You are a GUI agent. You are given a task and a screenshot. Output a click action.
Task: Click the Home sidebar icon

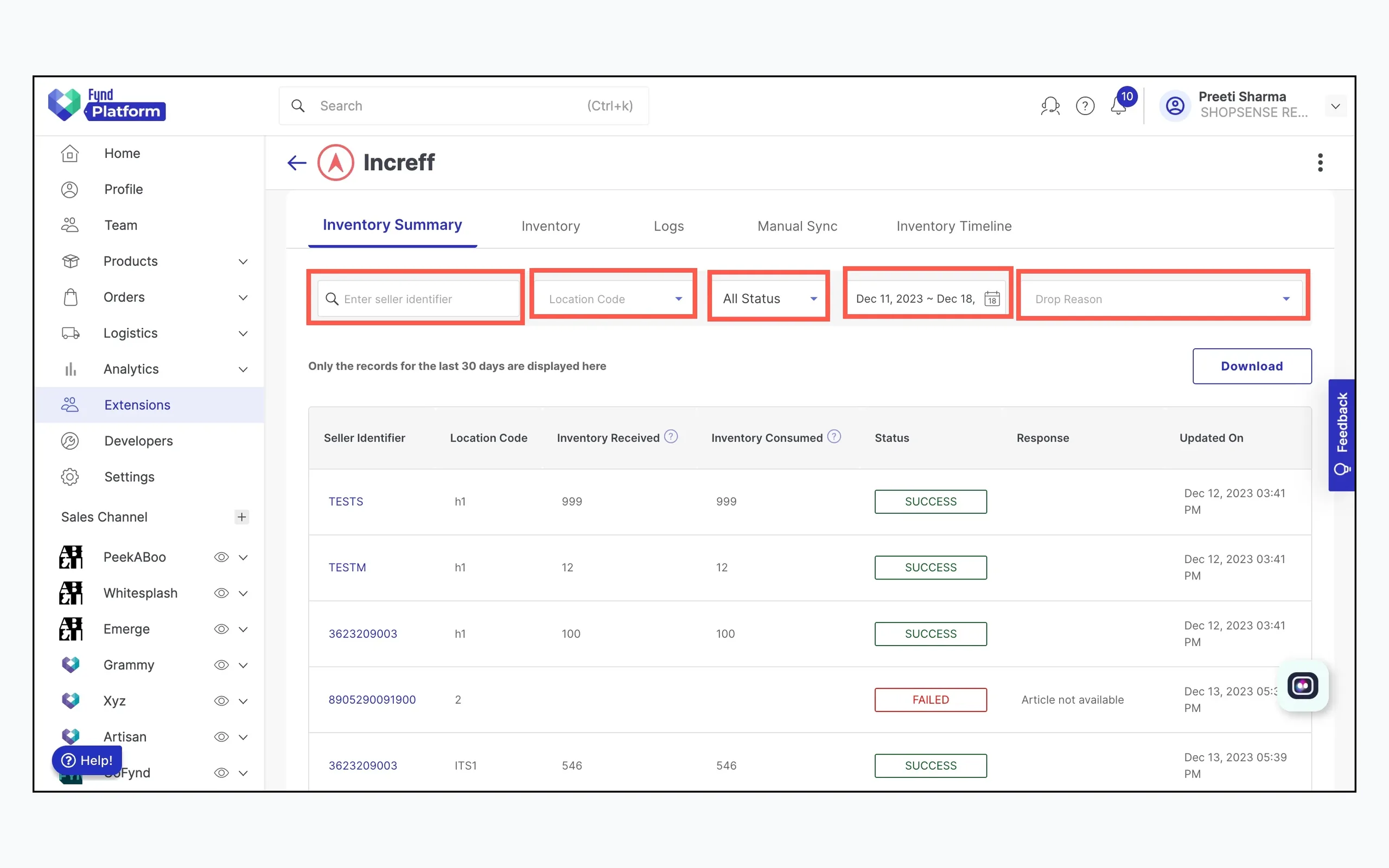pos(70,154)
